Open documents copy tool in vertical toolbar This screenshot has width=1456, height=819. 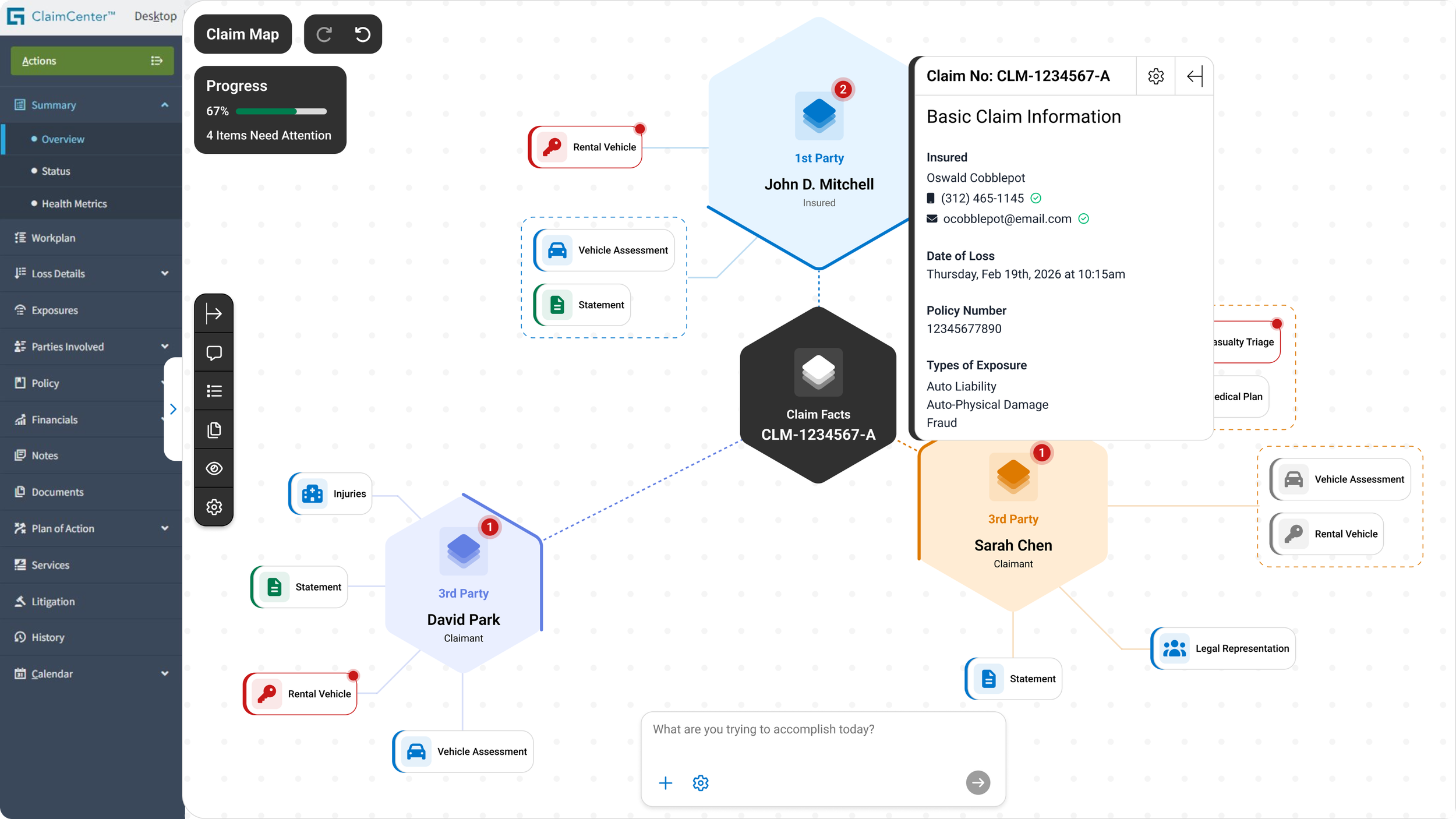(214, 430)
